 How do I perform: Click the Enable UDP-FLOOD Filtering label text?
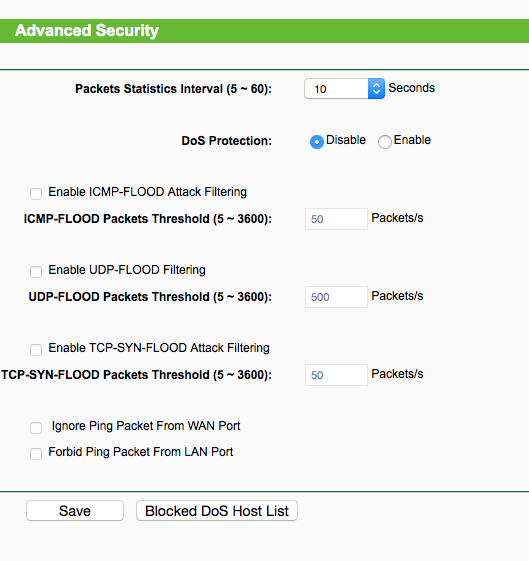point(127,270)
